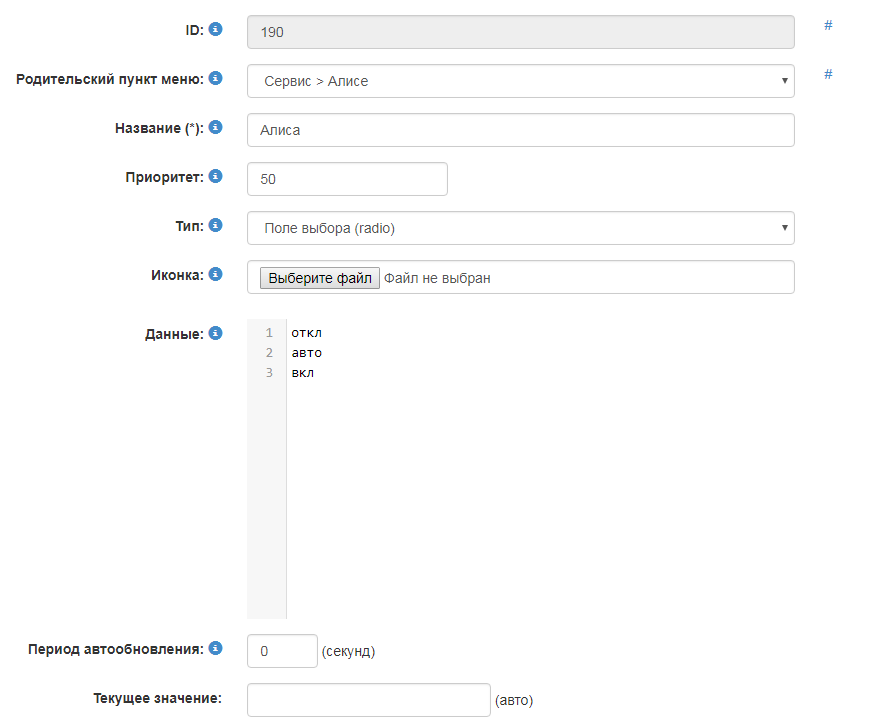Click the info icon beside Тип label
The width and height of the screenshot is (894, 717).
click(215, 225)
